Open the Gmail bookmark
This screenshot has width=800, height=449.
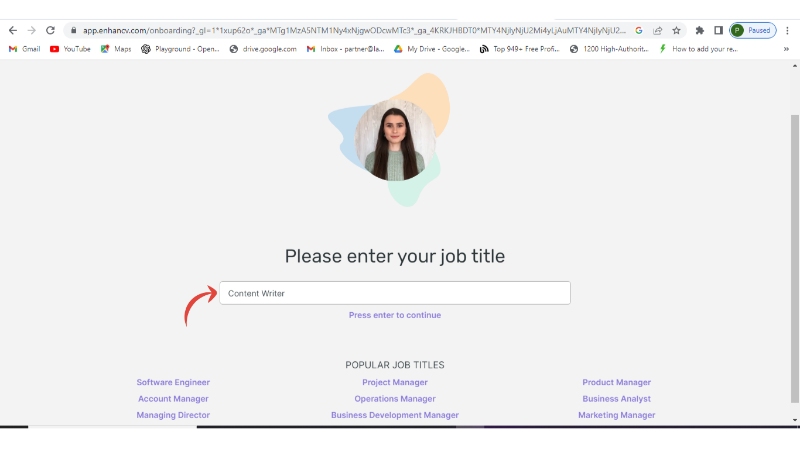pos(24,49)
